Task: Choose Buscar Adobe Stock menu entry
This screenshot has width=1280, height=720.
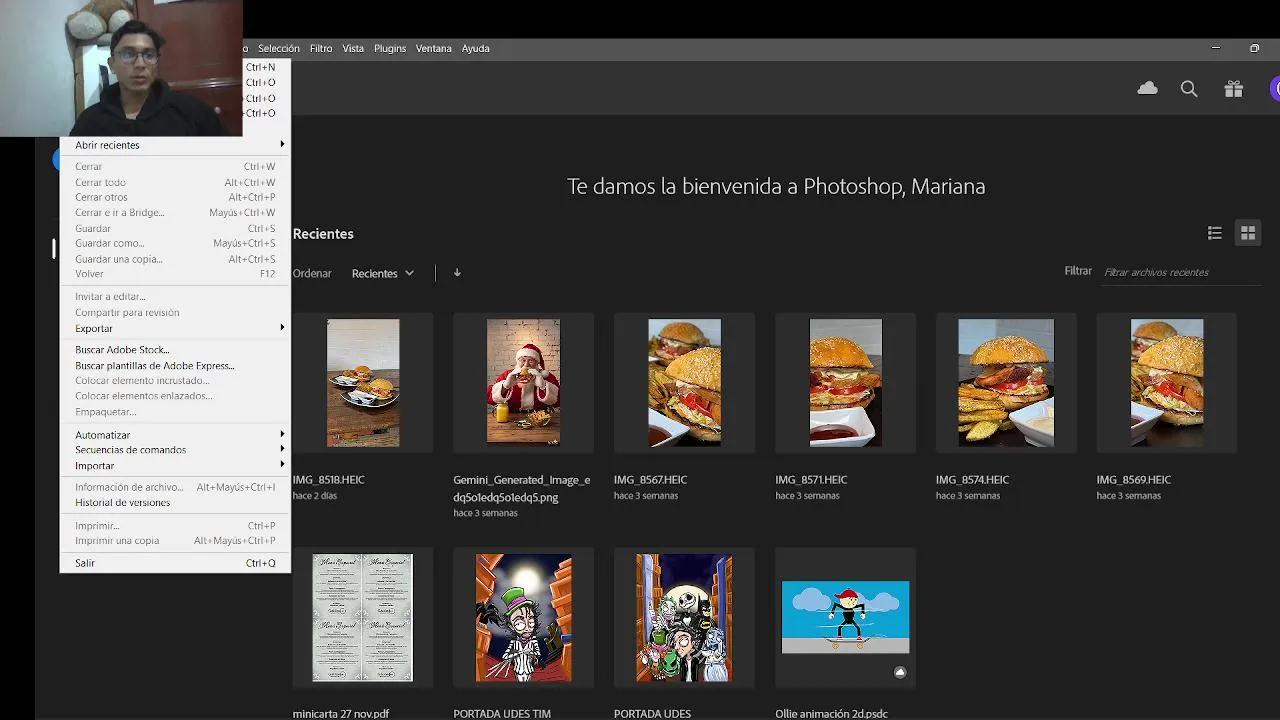Action: (175, 350)
